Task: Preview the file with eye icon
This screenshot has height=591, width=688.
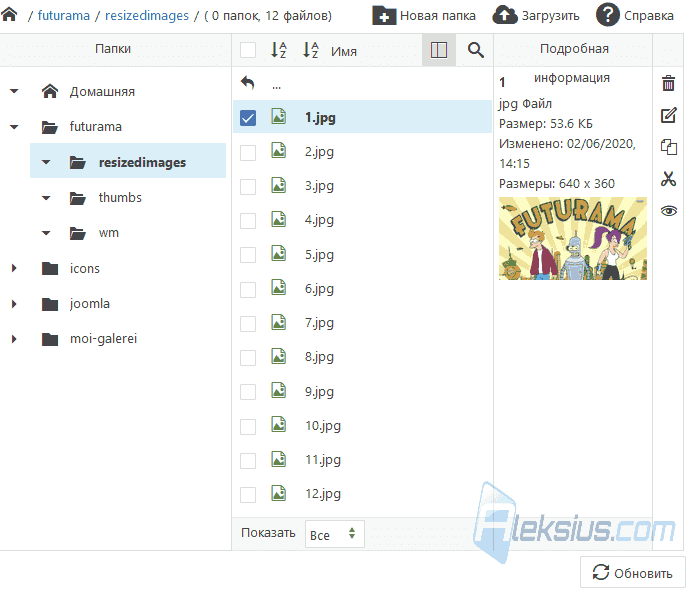Action: click(x=669, y=211)
